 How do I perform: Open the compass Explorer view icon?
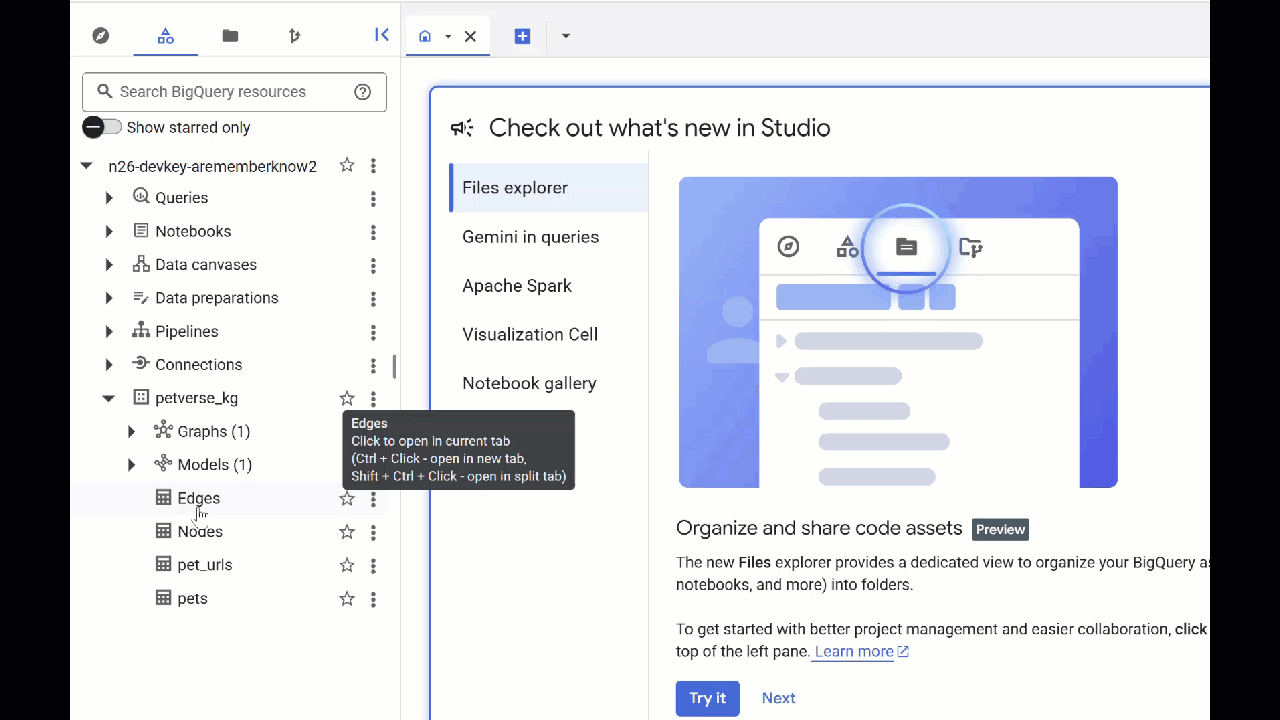coord(101,36)
